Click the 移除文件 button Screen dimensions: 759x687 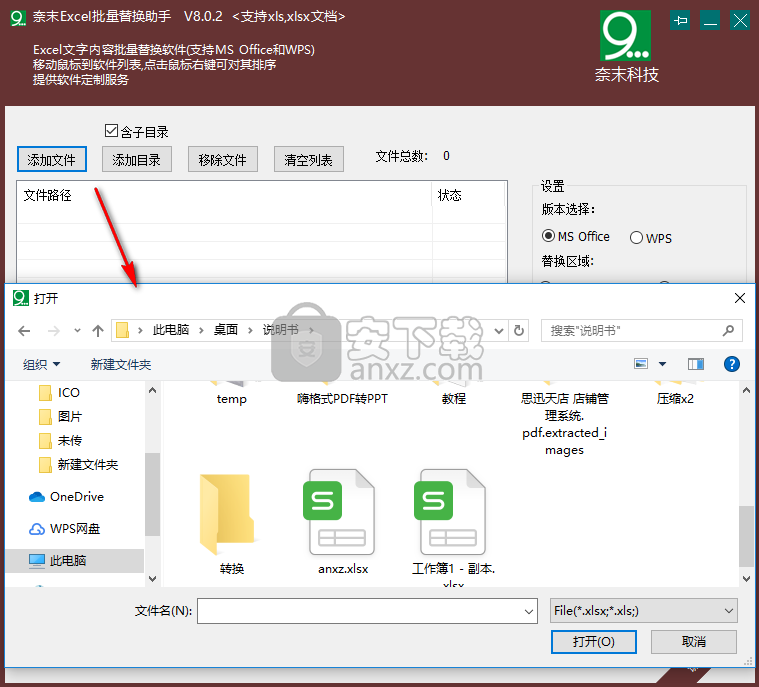(223, 159)
